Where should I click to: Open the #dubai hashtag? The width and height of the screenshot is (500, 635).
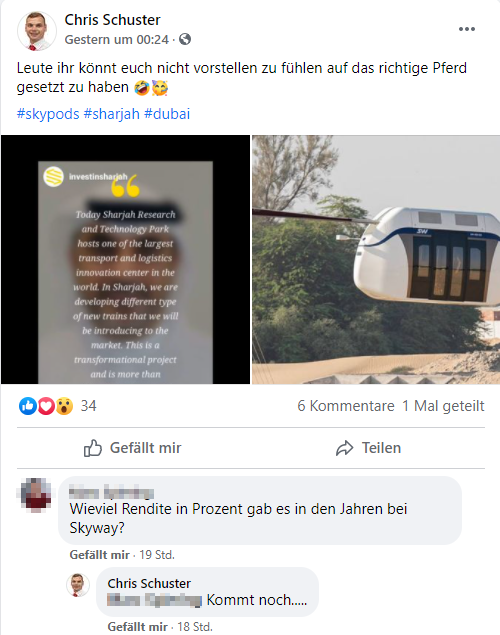[167, 114]
